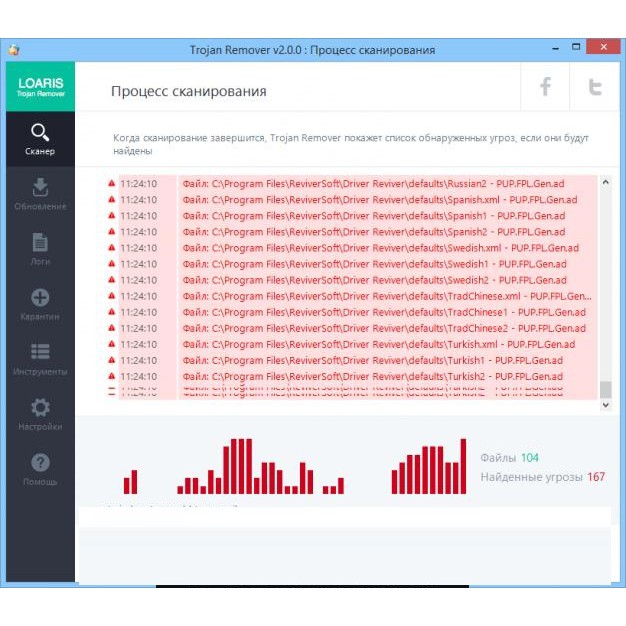This screenshot has width=626, height=626.
Task: Click the Facebook share icon
Action: (x=546, y=88)
